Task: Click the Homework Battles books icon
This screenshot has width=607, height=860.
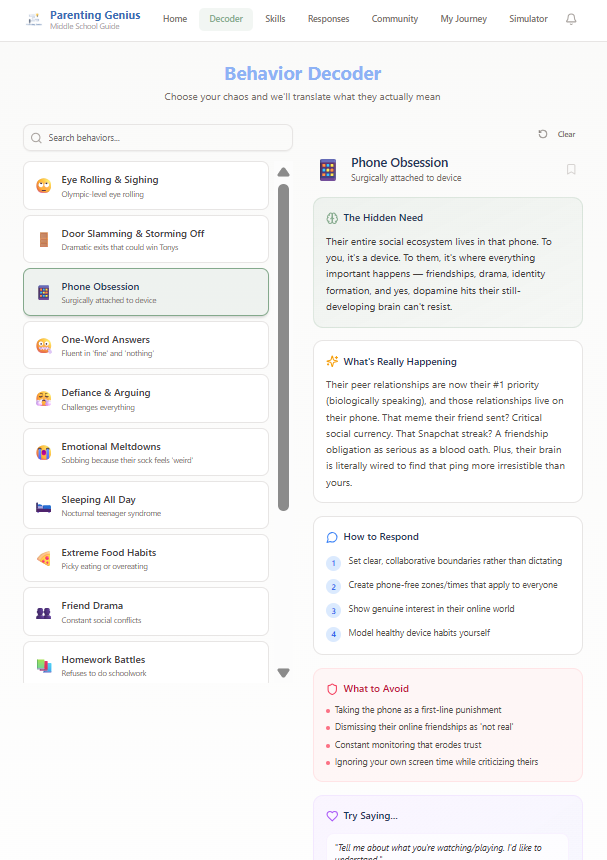Action: pos(43,665)
